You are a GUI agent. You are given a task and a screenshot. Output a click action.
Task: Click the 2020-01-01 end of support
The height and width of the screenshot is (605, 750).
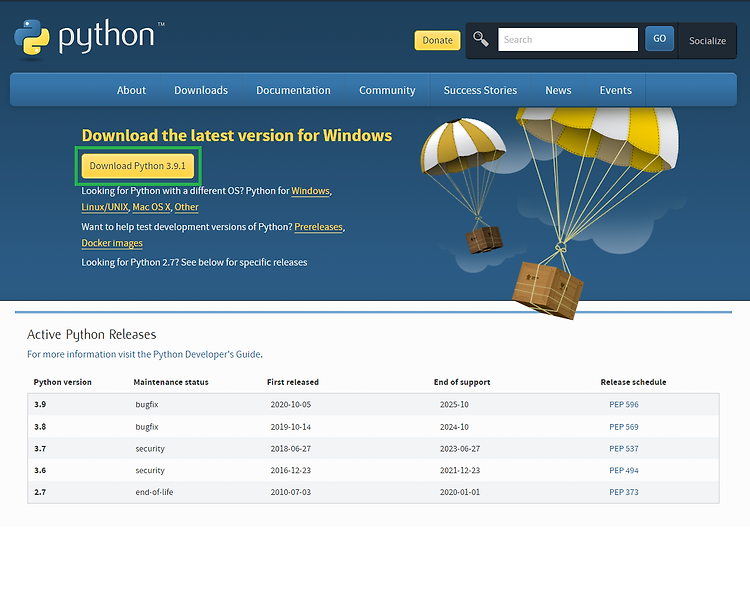460,492
